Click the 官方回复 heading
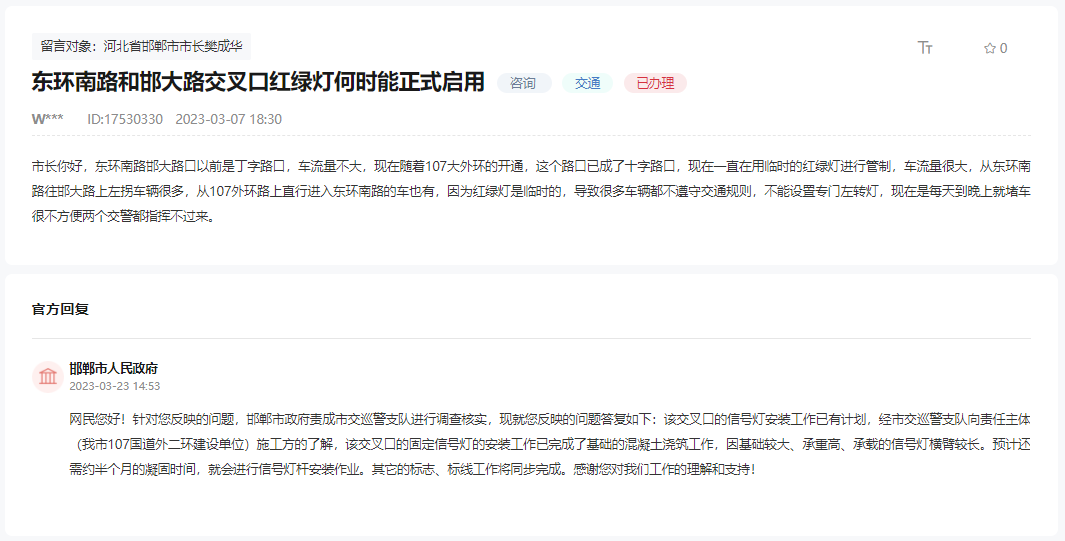 (60, 309)
